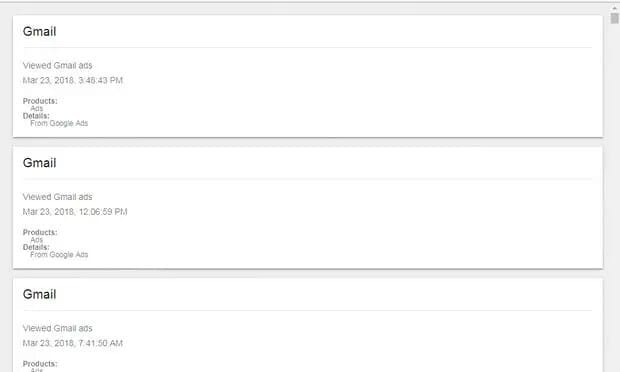Click the vertical scrollbar thumb
Screen dimensions: 620x372
[614, 18]
